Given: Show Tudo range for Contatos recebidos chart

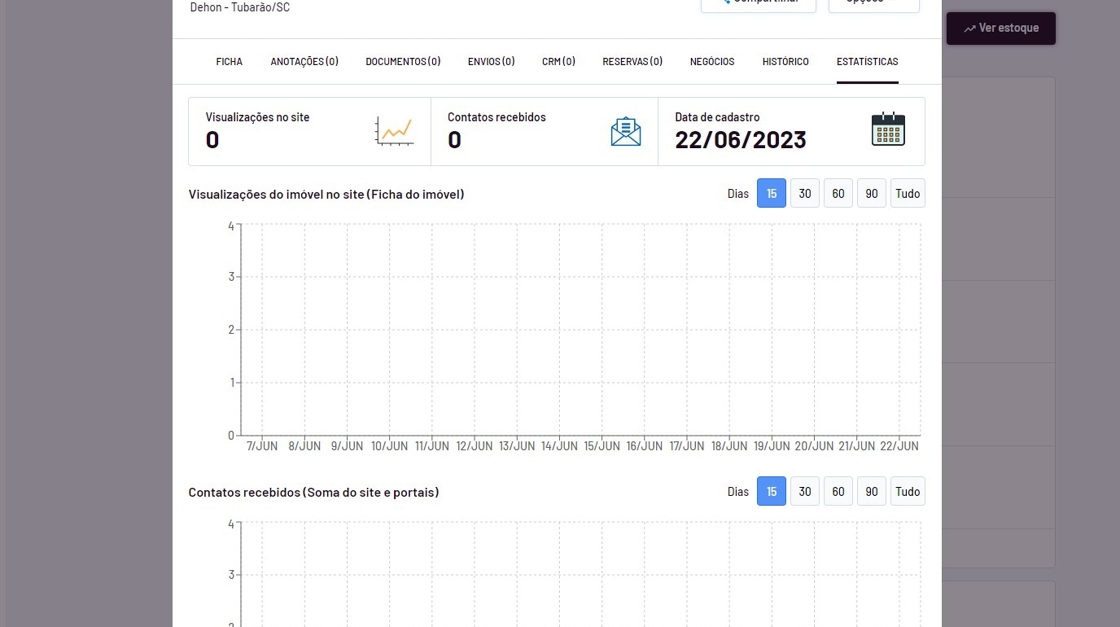Looking at the screenshot, I should pyautogui.click(x=907, y=491).
